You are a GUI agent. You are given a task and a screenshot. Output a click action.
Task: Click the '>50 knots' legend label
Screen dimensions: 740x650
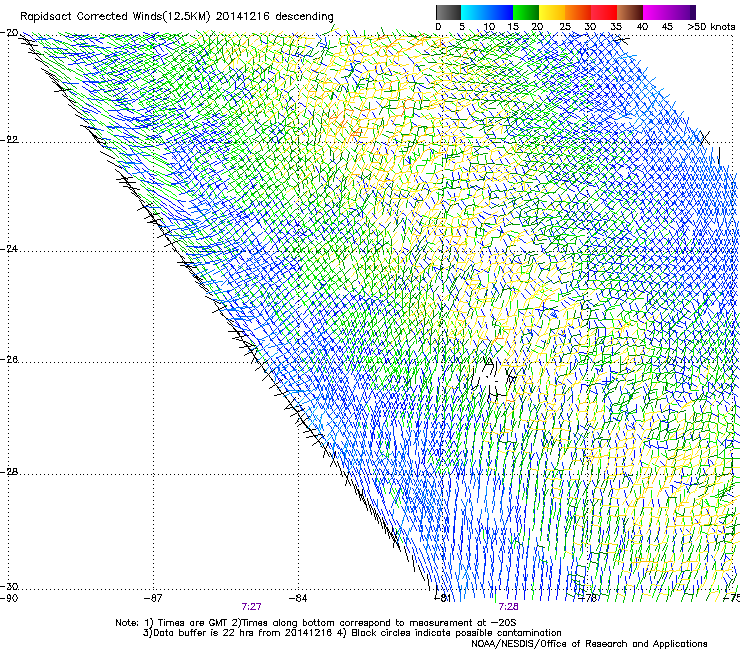coord(711,27)
